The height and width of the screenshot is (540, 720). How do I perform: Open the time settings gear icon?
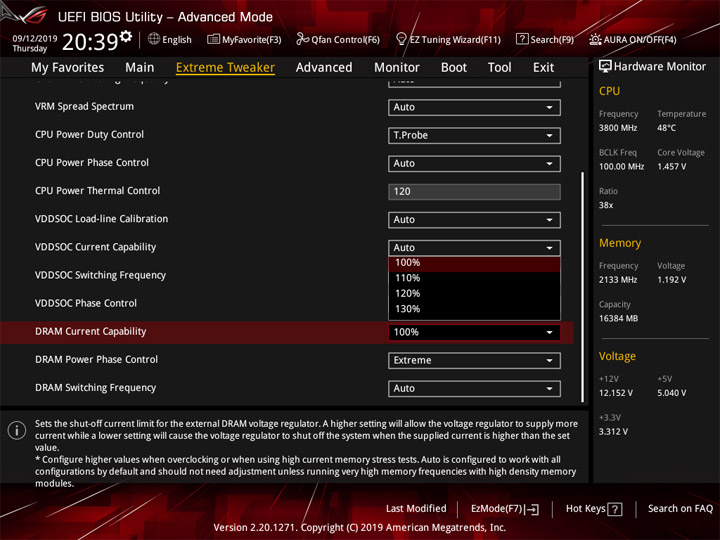126,36
